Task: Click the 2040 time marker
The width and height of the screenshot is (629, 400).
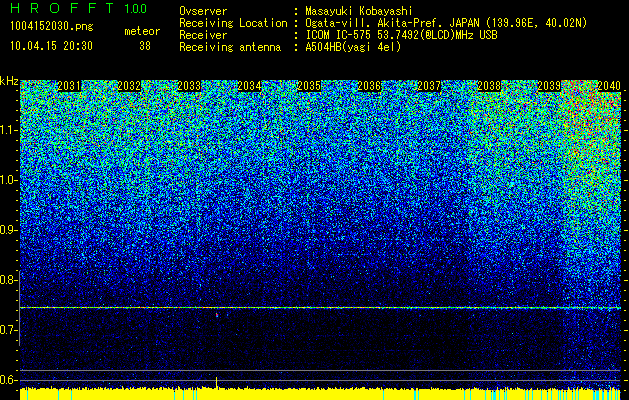Action: pyautogui.click(x=609, y=86)
